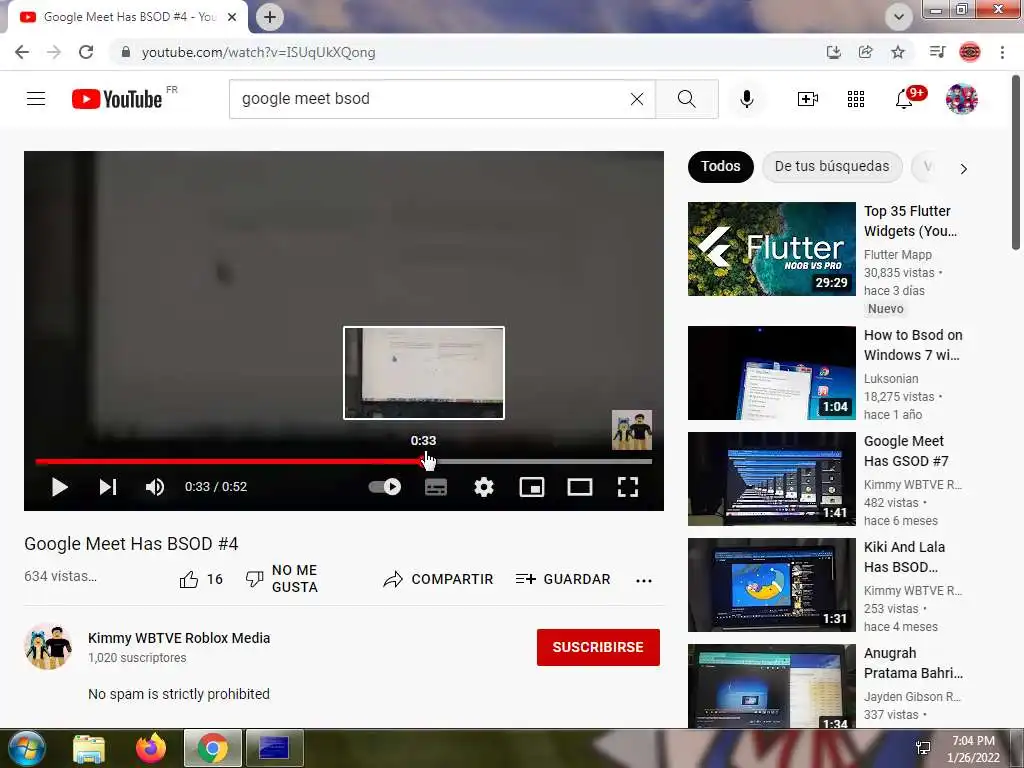The image size is (1024, 768).
Task: Open a new browser tab
Action: tap(270, 17)
